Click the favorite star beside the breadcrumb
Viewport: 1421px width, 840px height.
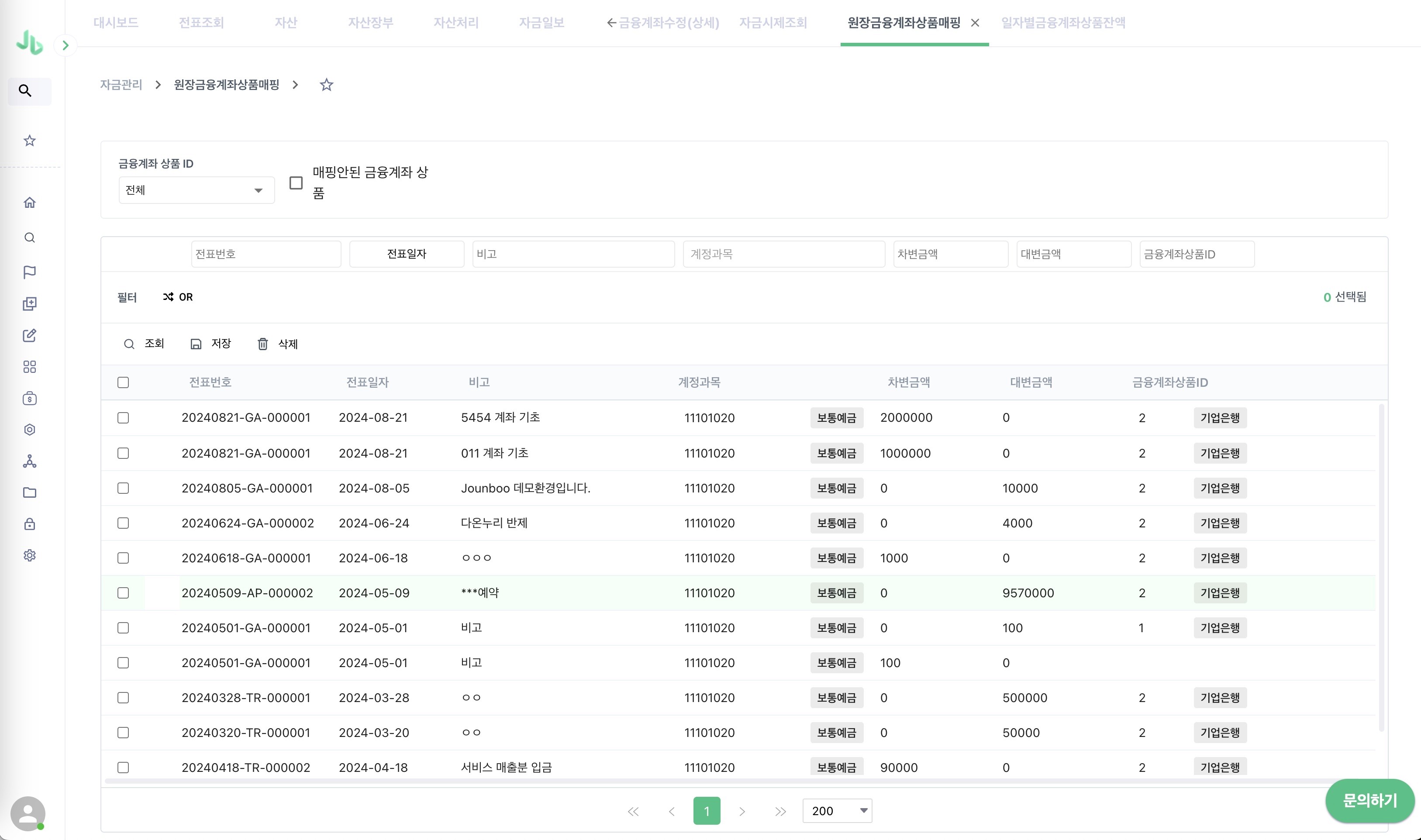(326, 85)
